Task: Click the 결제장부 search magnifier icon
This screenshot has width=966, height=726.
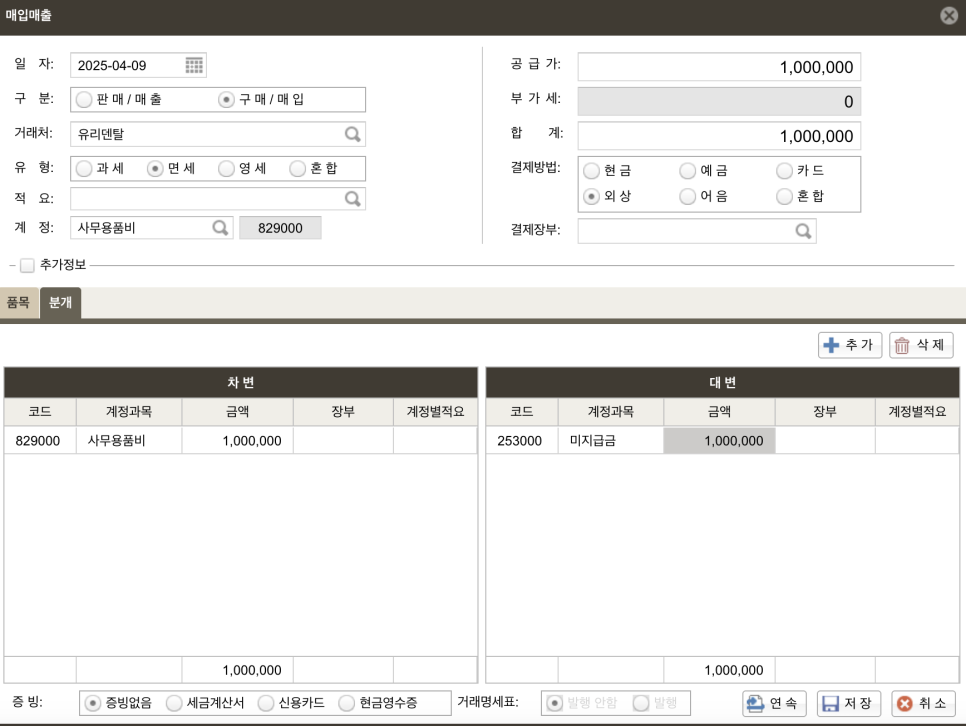Action: [x=803, y=231]
